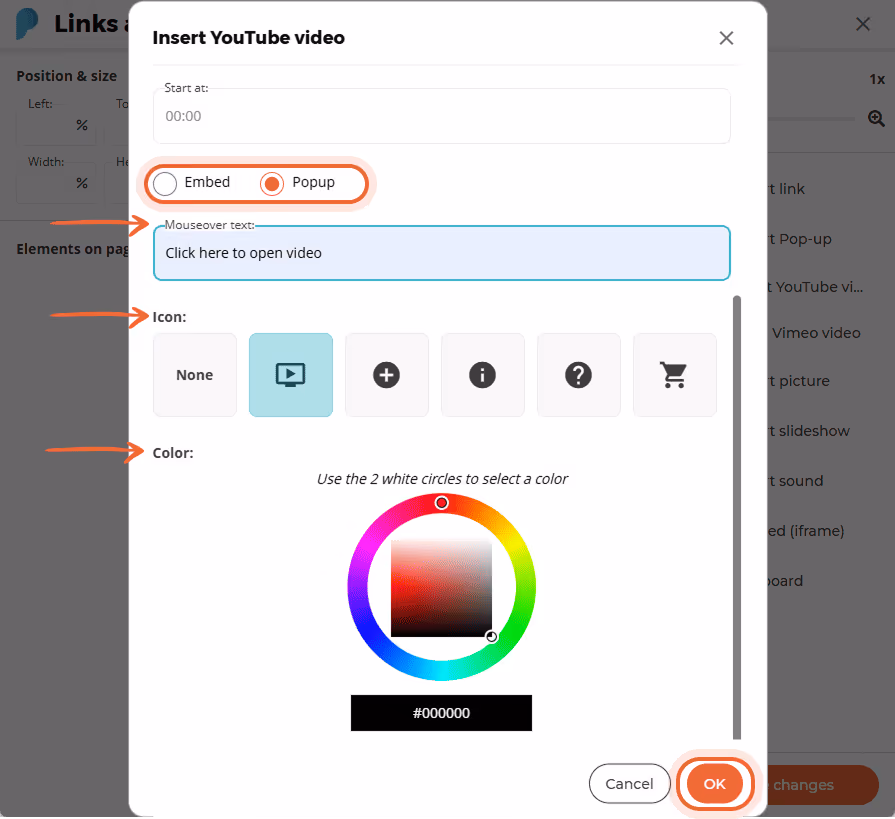This screenshot has height=819, width=895.
Task: Choose the shopping cart icon
Action: coord(674,375)
